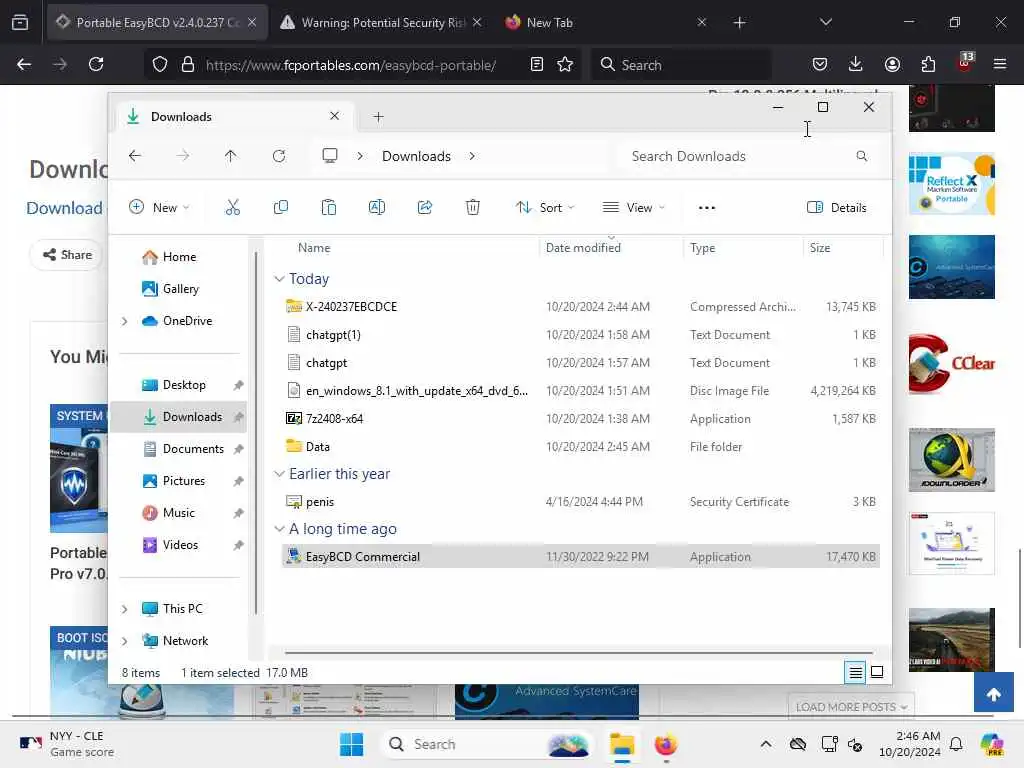The width and height of the screenshot is (1024, 768).
Task: Open Firefox from the taskbar
Action: pyautogui.click(x=665, y=744)
